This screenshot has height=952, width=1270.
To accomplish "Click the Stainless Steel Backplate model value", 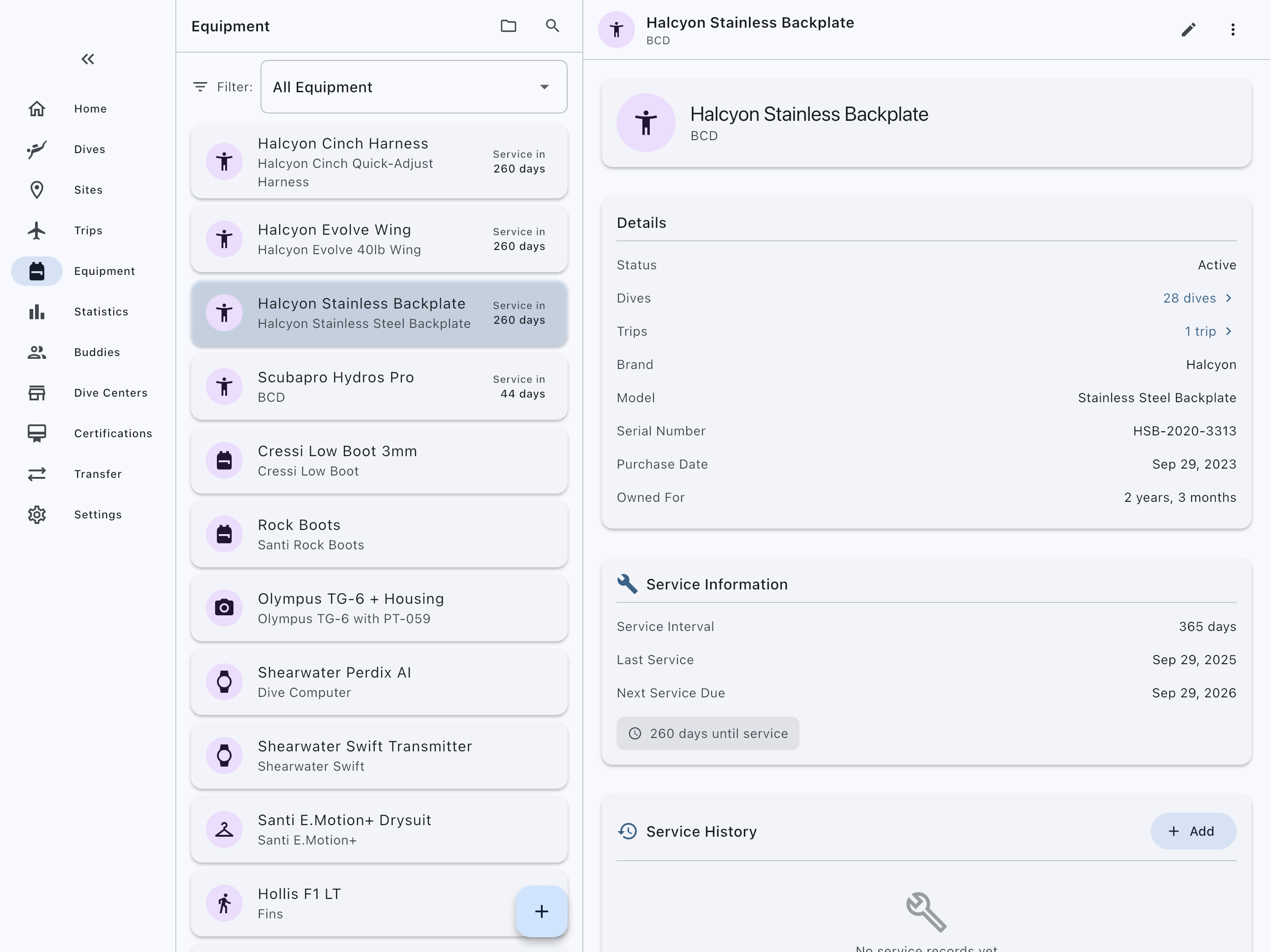I will 1157,398.
